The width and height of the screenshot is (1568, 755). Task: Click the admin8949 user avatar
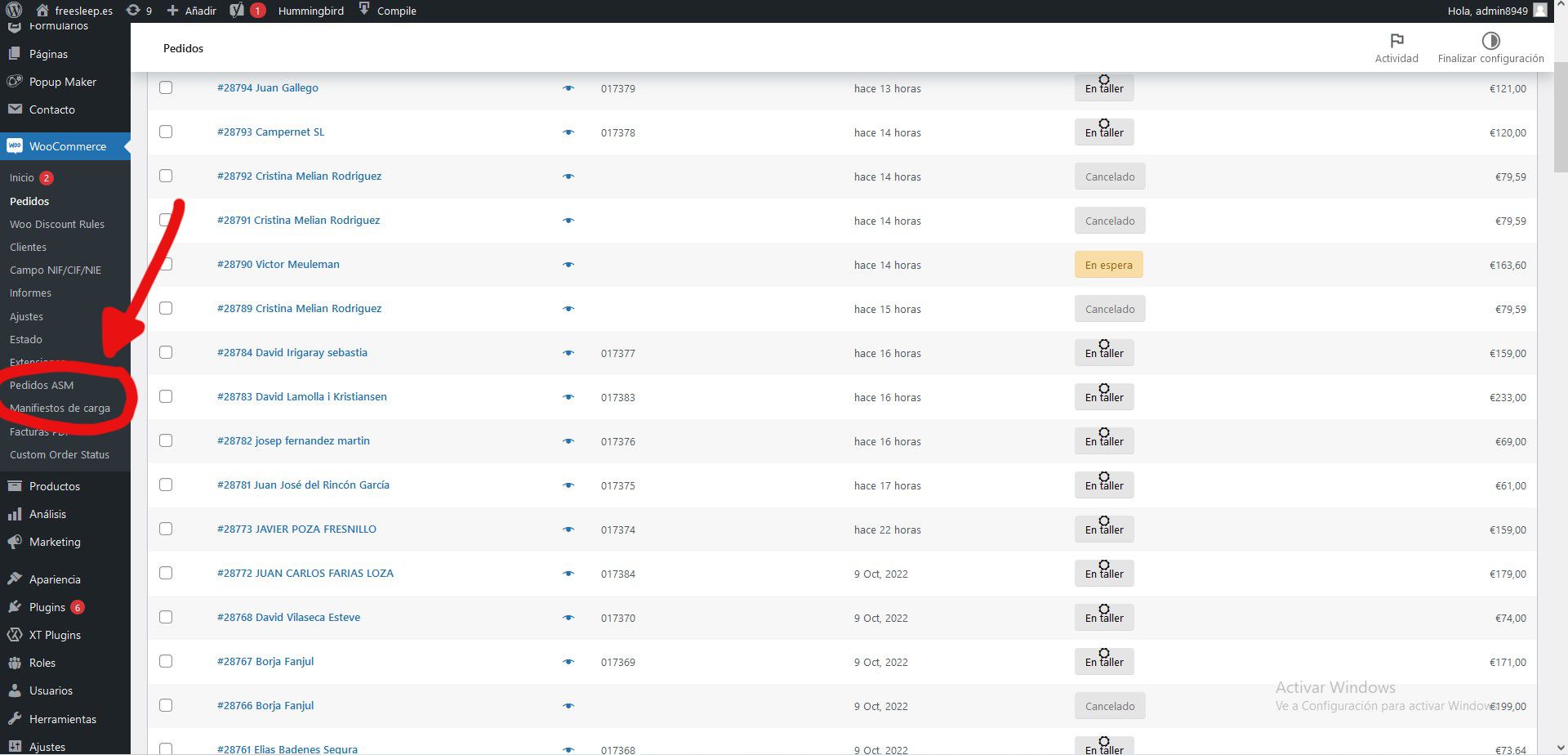[x=1540, y=11]
